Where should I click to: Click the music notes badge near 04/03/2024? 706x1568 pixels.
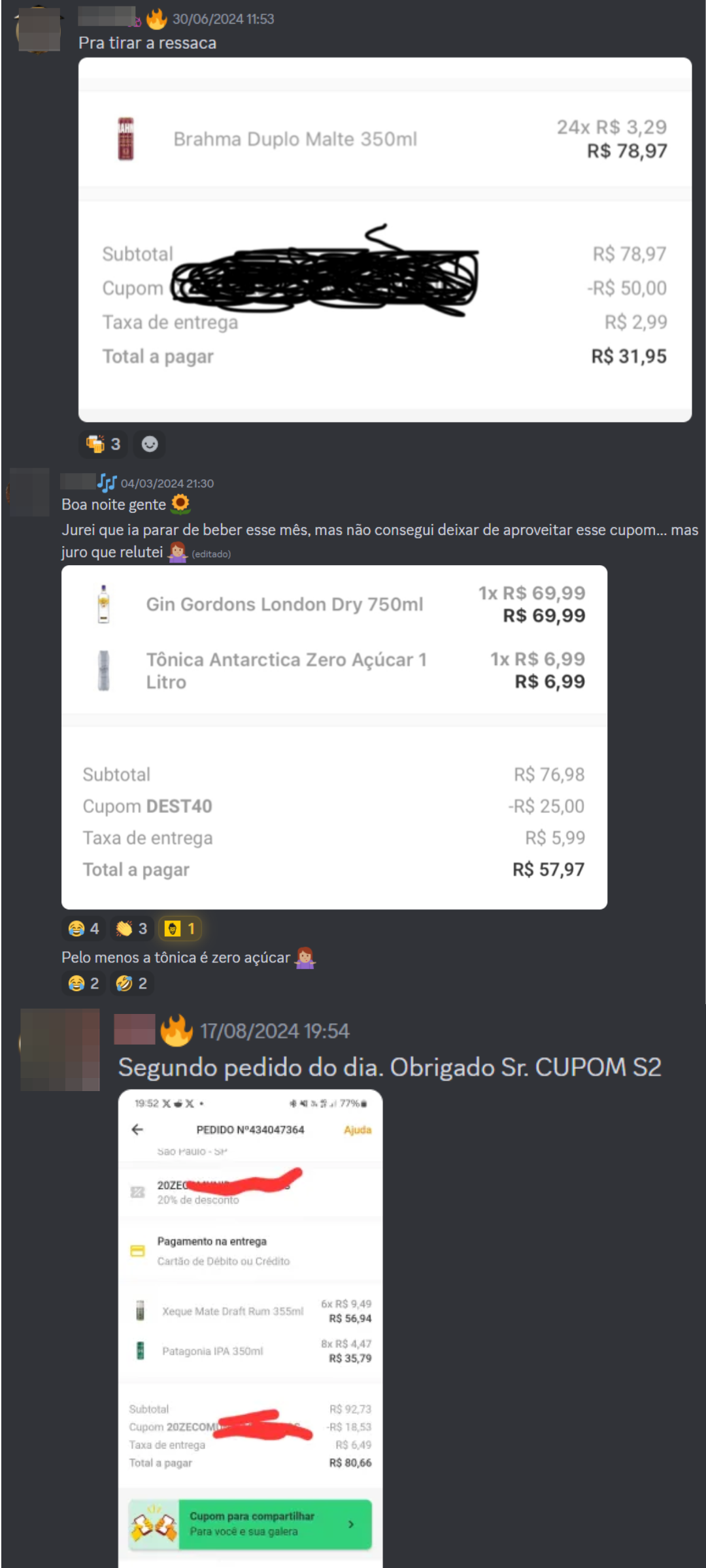click(x=107, y=483)
